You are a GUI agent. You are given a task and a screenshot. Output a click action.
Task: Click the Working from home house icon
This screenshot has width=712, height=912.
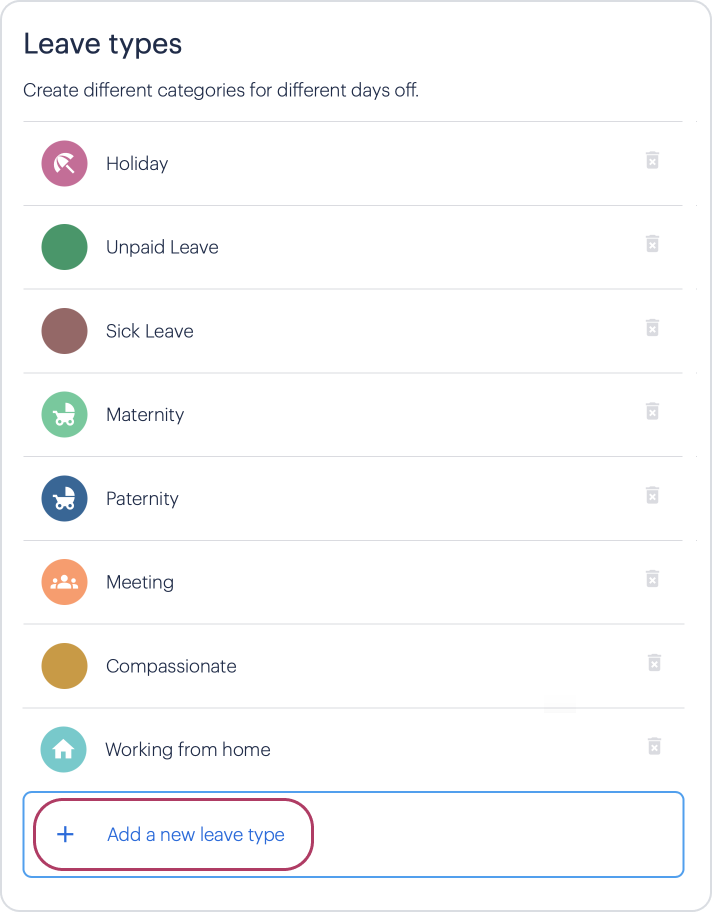[x=63, y=750]
